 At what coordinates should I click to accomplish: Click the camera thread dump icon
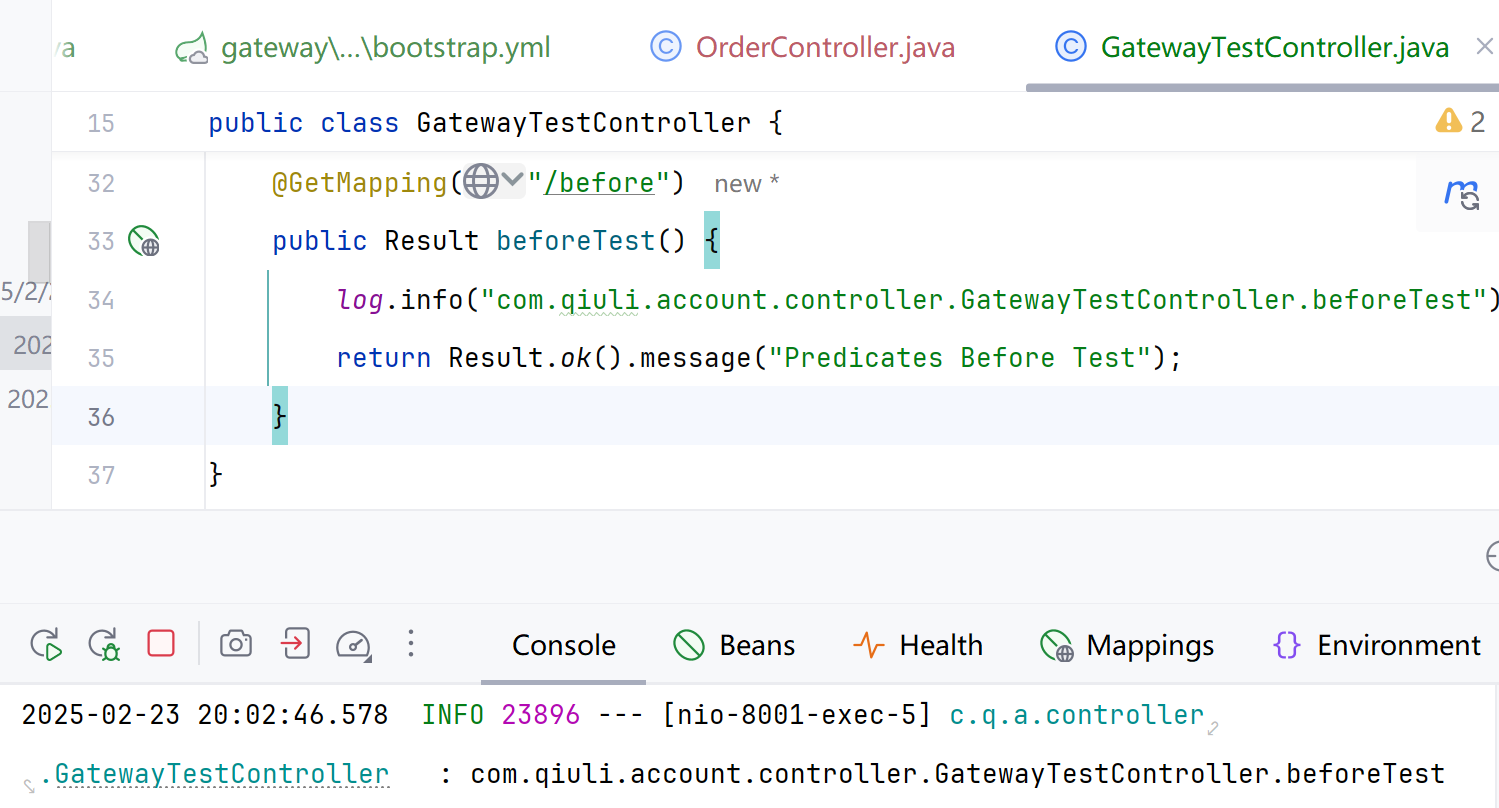coord(236,644)
